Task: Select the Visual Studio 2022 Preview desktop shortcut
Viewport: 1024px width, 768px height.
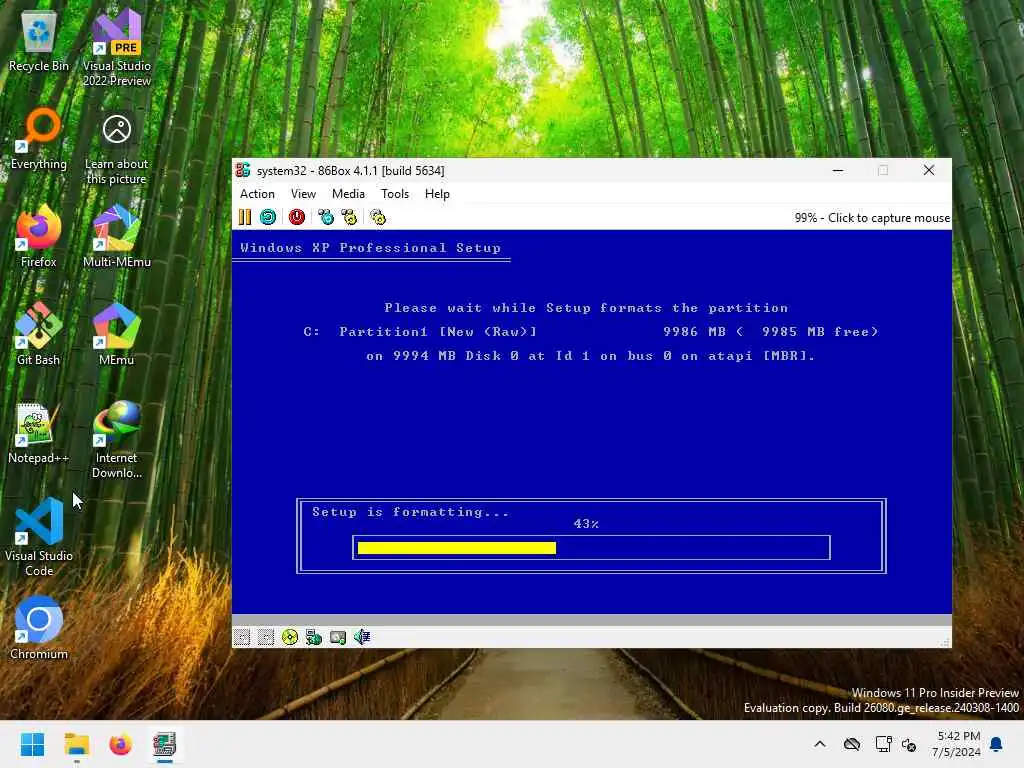Action: (117, 49)
